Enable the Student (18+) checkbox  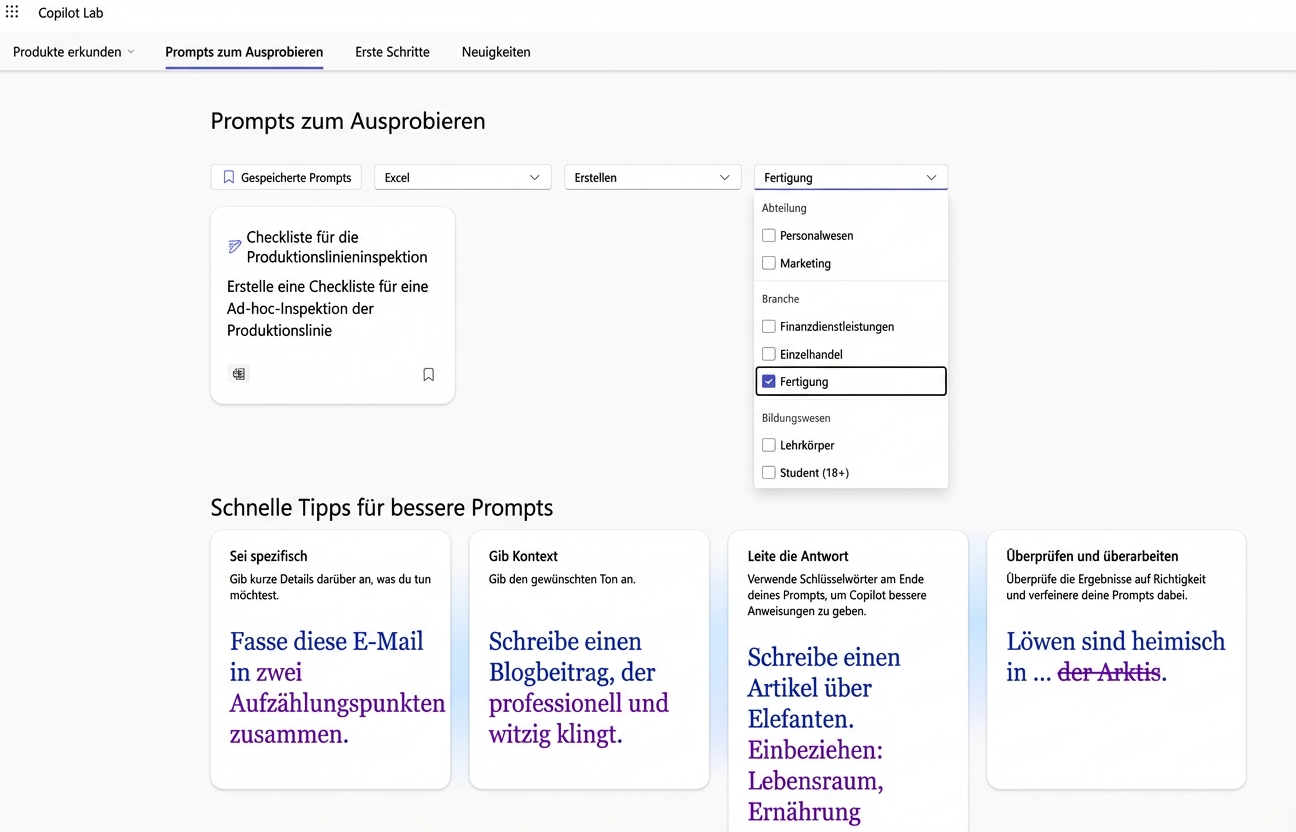[768, 472]
